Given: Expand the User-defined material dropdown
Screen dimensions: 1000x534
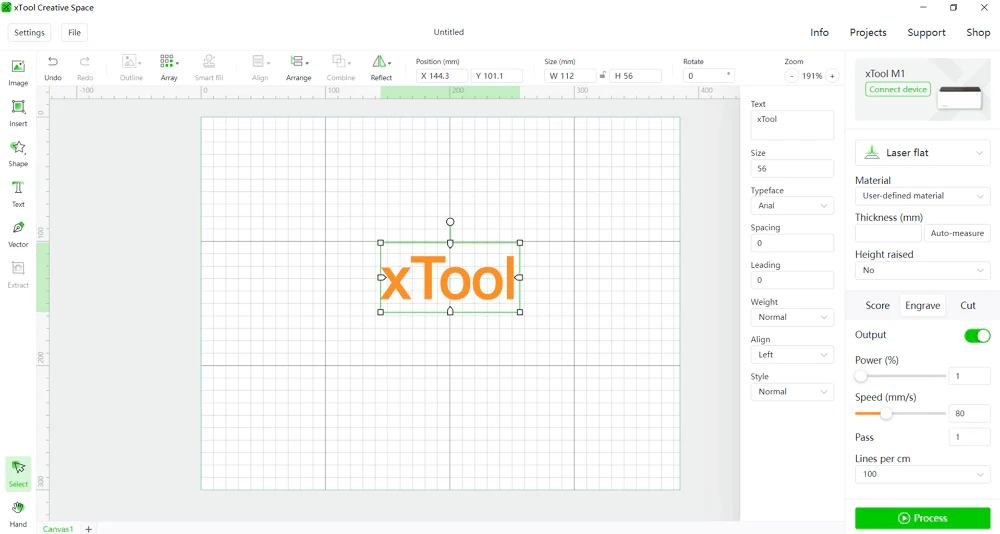Looking at the screenshot, I should (922, 196).
